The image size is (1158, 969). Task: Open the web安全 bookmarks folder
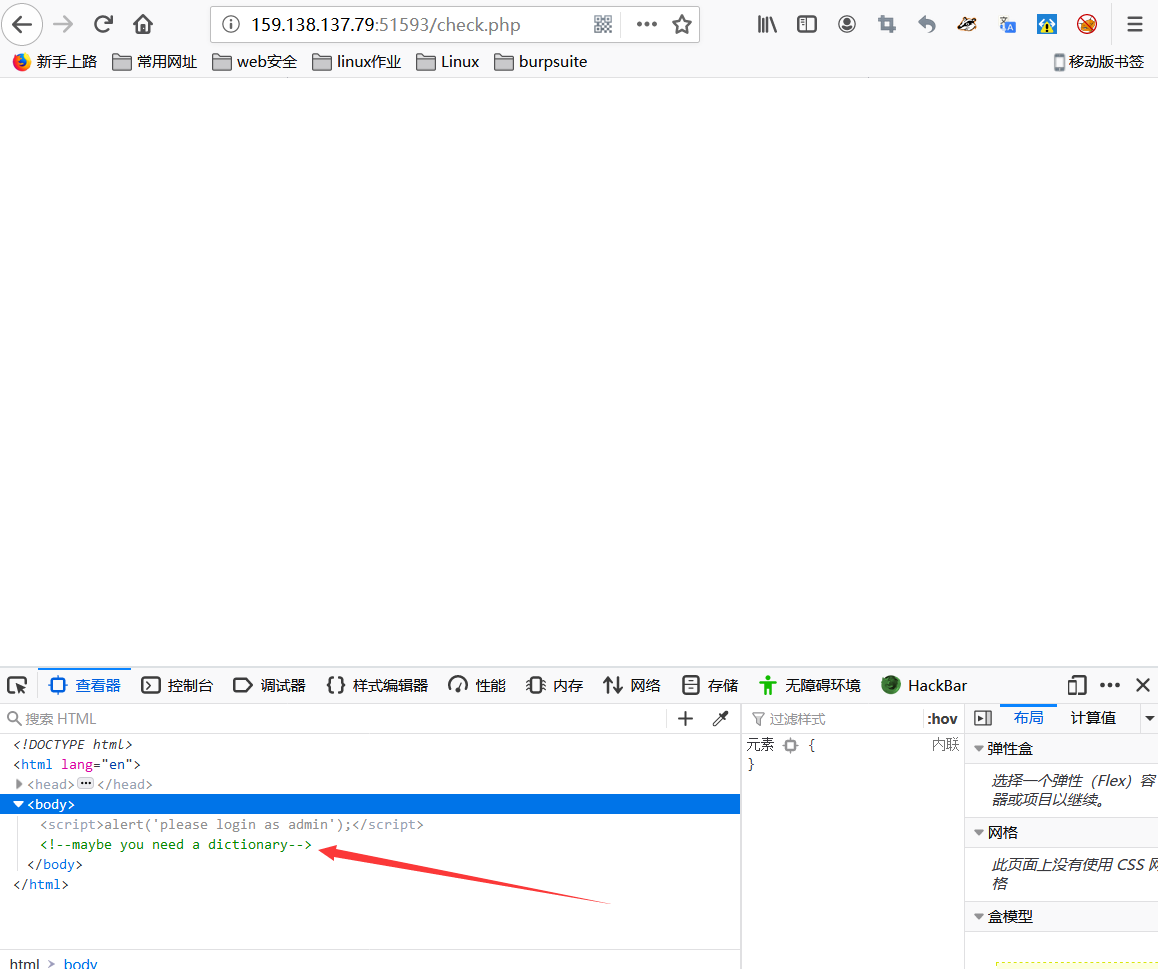pyautogui.click(x=254, y=61)
